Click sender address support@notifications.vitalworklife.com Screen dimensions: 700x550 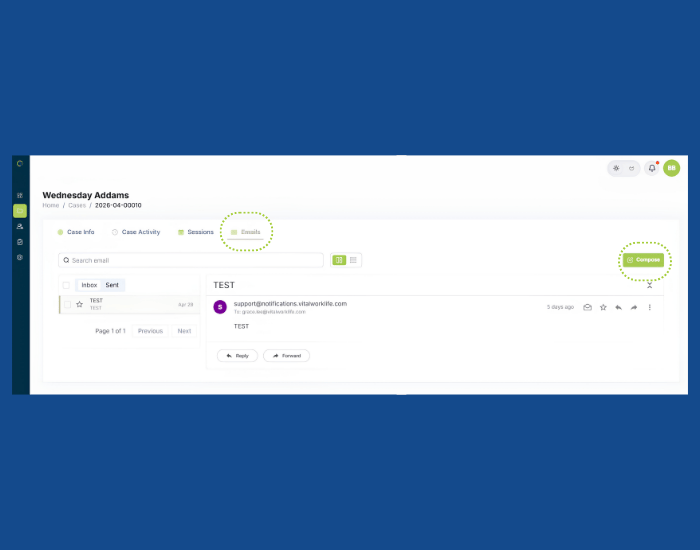tap(290, 304)
